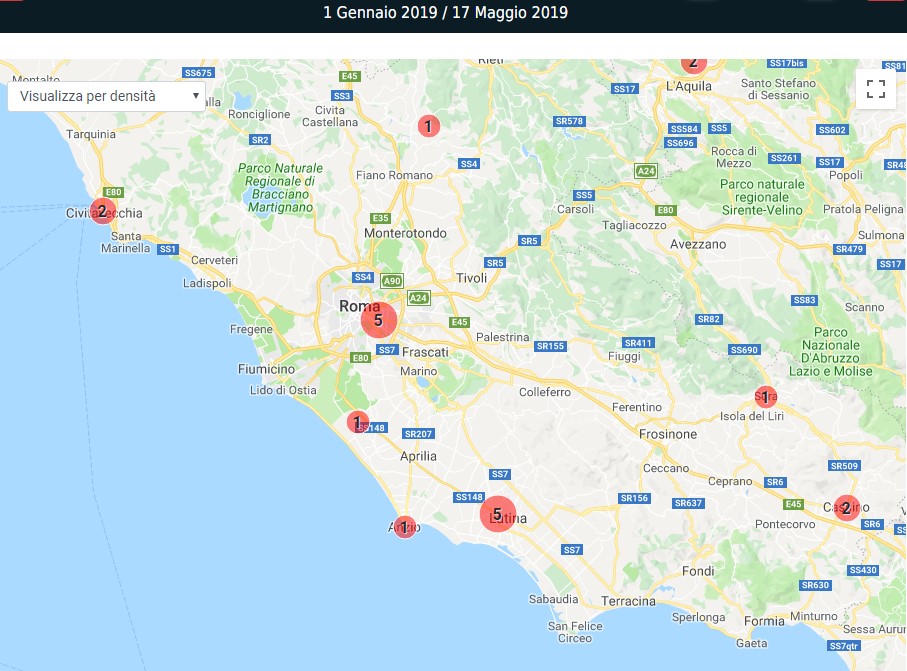
Task: Open the marker 2 on Cassino
Action: [846, 508]
